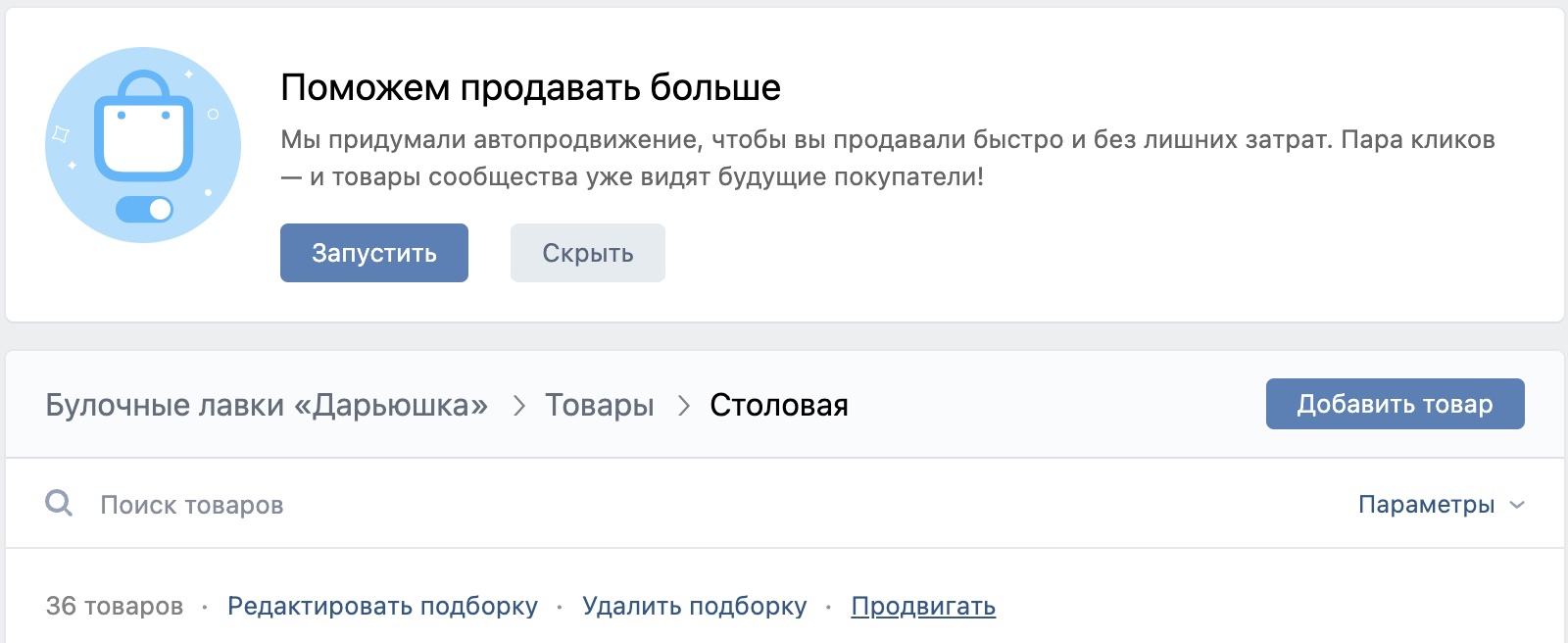Select the Столовая breadcrumb item

(779, 405)
